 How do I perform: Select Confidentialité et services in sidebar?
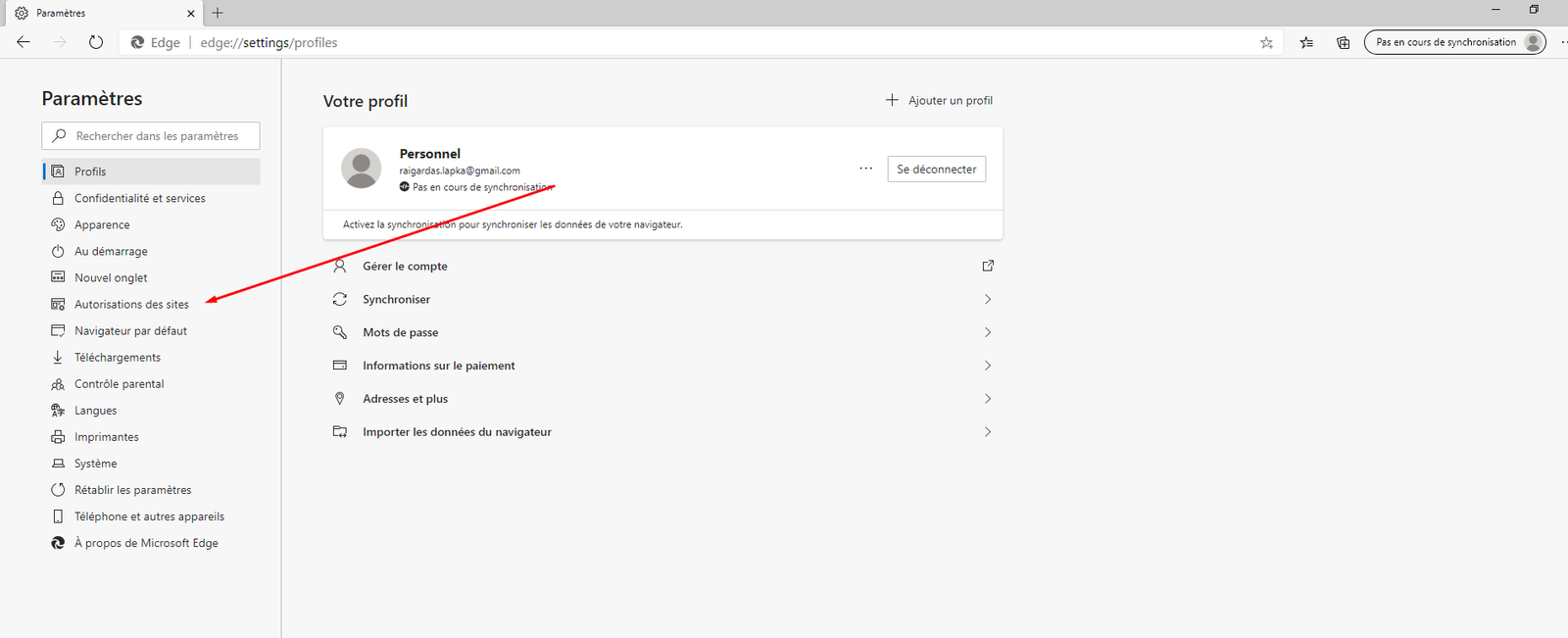pos(139,198)
